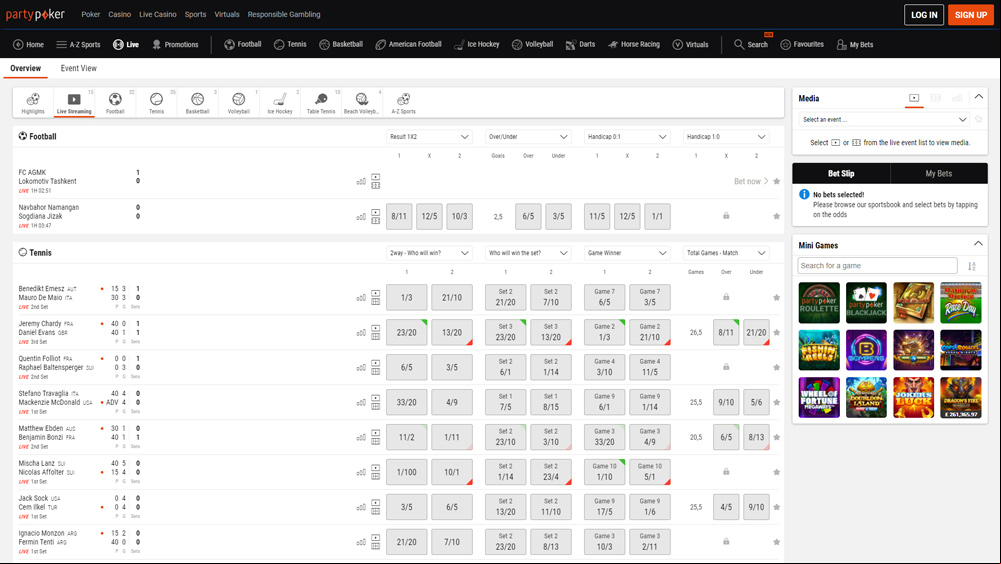Launch the partypoker Roulette mini game
Viewport: 1001px width, 564px height.
coord(819,303)
